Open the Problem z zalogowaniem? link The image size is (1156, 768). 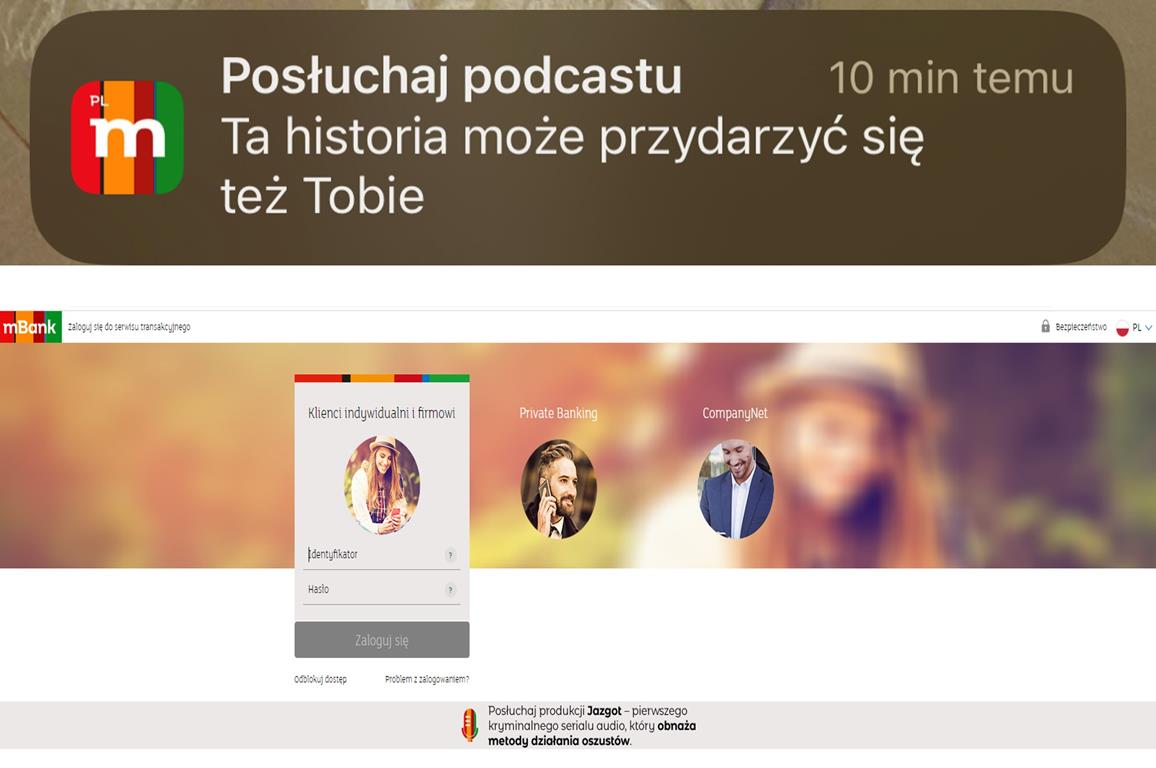427,680
